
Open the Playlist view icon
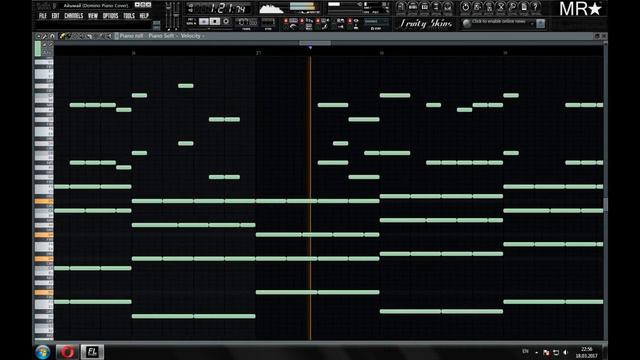pos(400,7)
